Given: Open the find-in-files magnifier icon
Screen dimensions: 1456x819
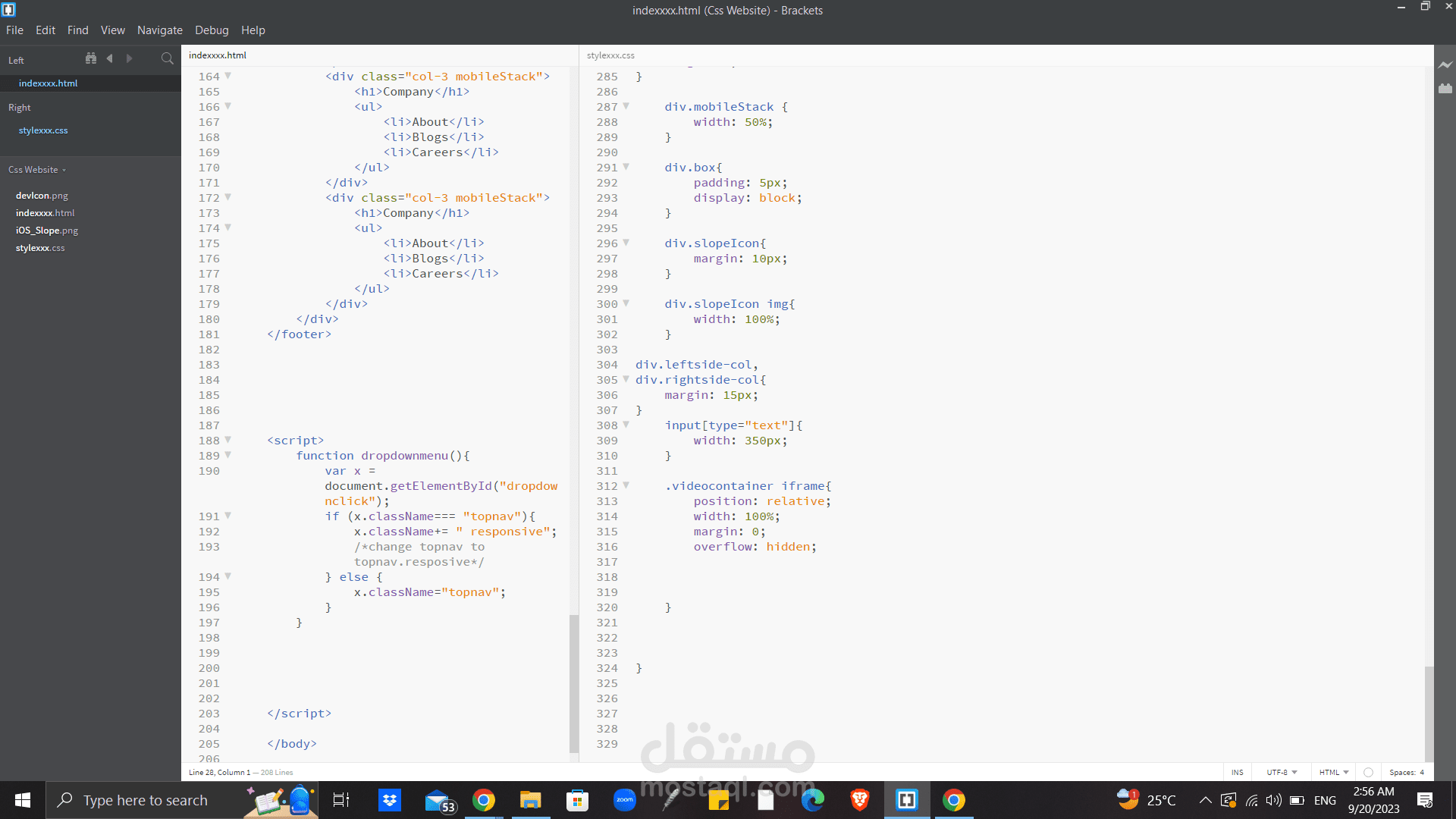Looking at the screenshot, I should coord(167,58).
